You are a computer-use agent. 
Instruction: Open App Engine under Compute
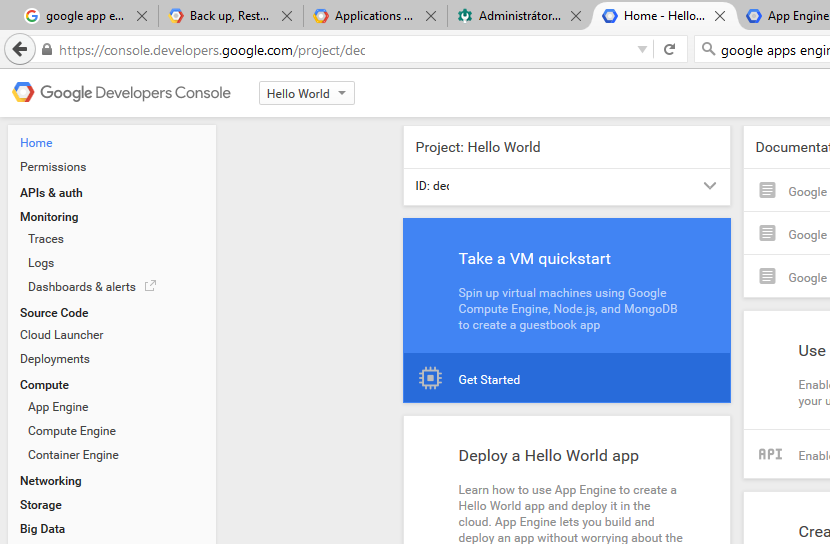pyautogui.click(x=58, y=407)
